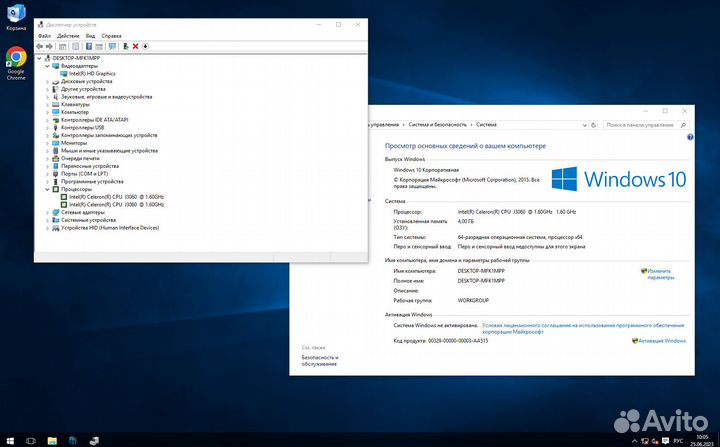Open the Вид menu in Device Manager

click(x=90, y=36)
